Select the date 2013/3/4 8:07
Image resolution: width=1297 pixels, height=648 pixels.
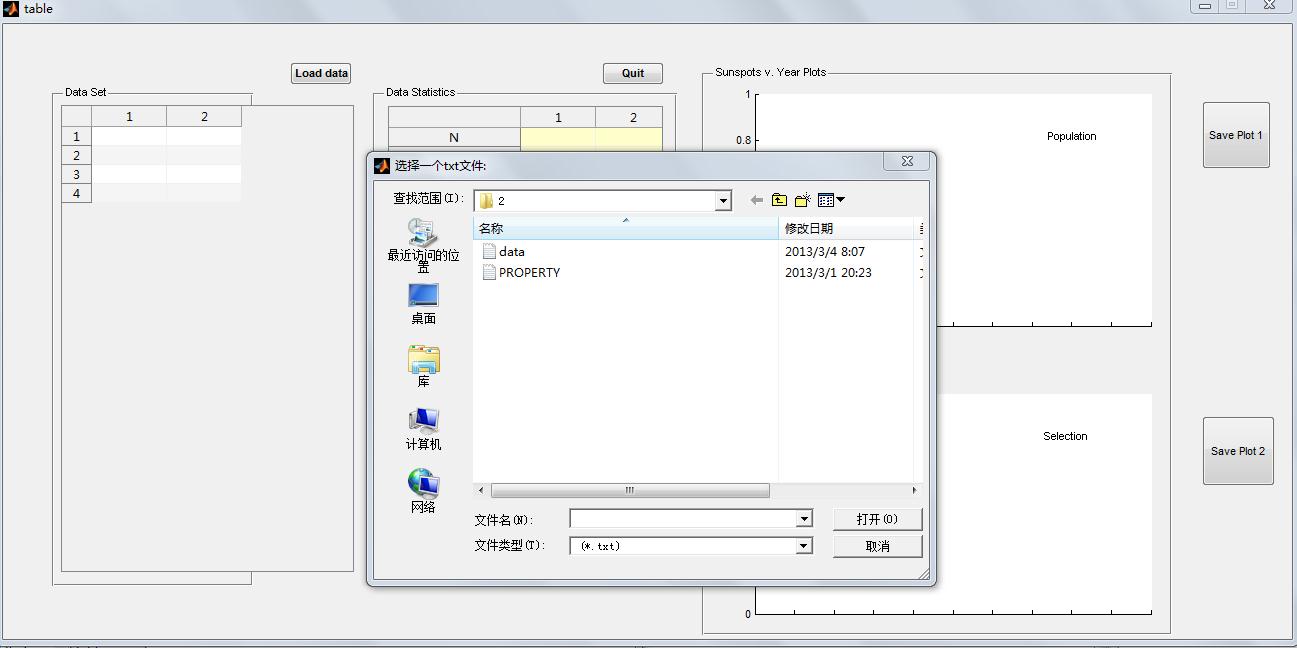(825, 252)
